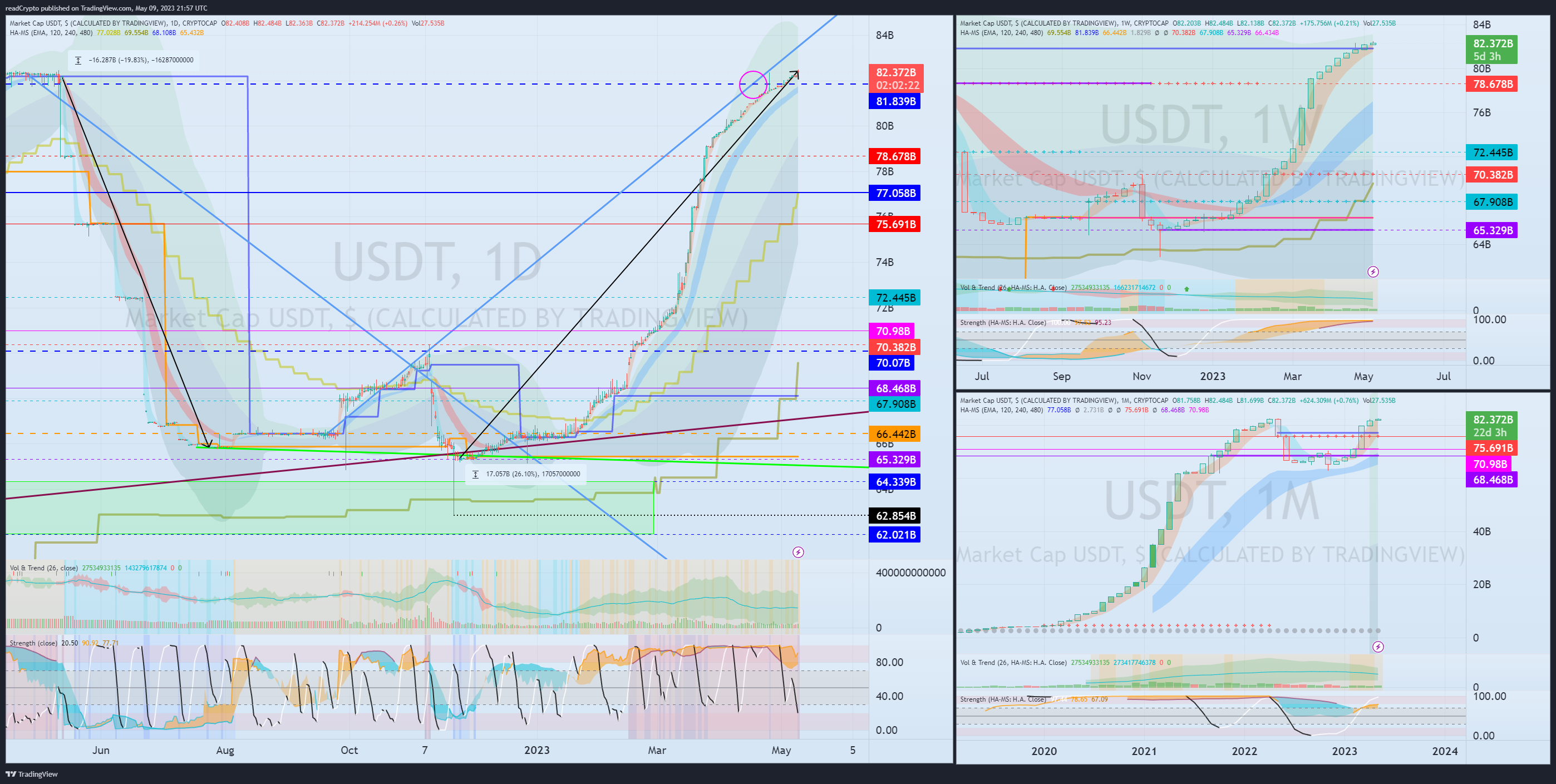Click the Oct label on 1D time axis
This screenshot has width=1556, height=784.
coord(349,750)
